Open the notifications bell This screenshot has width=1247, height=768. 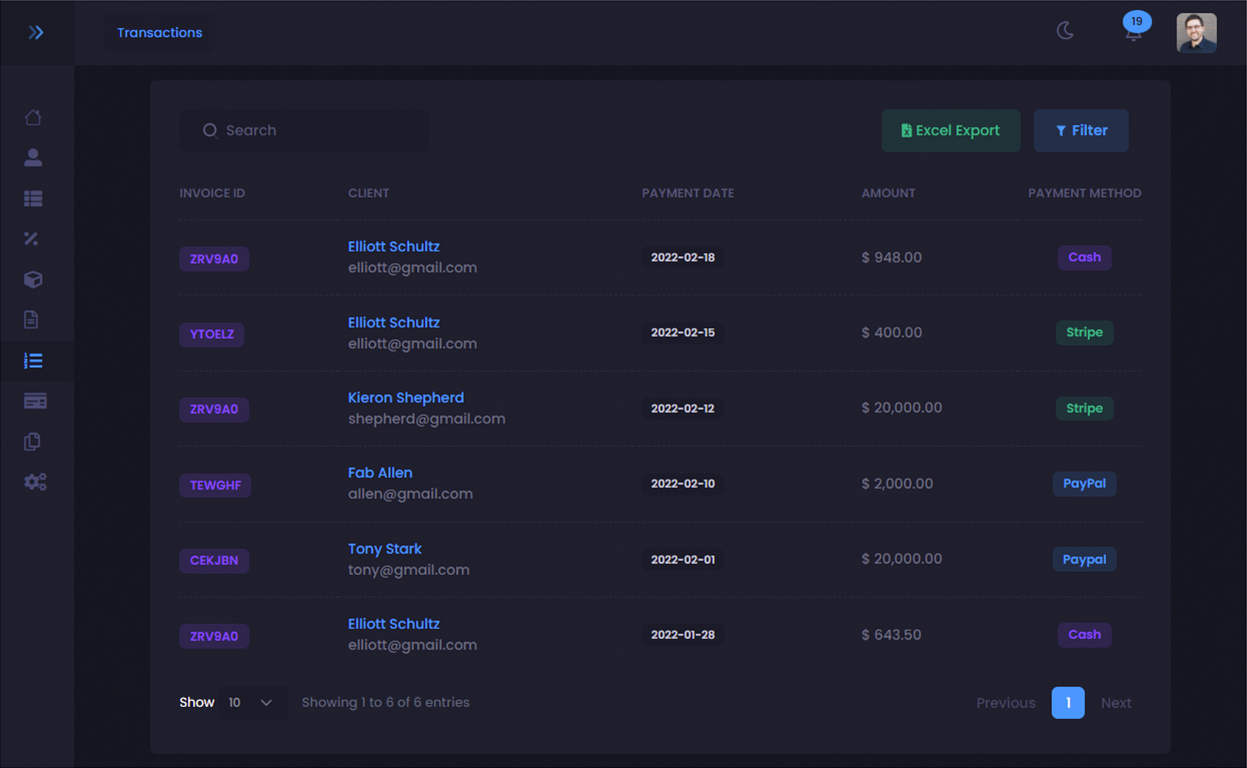point(1133,33)
